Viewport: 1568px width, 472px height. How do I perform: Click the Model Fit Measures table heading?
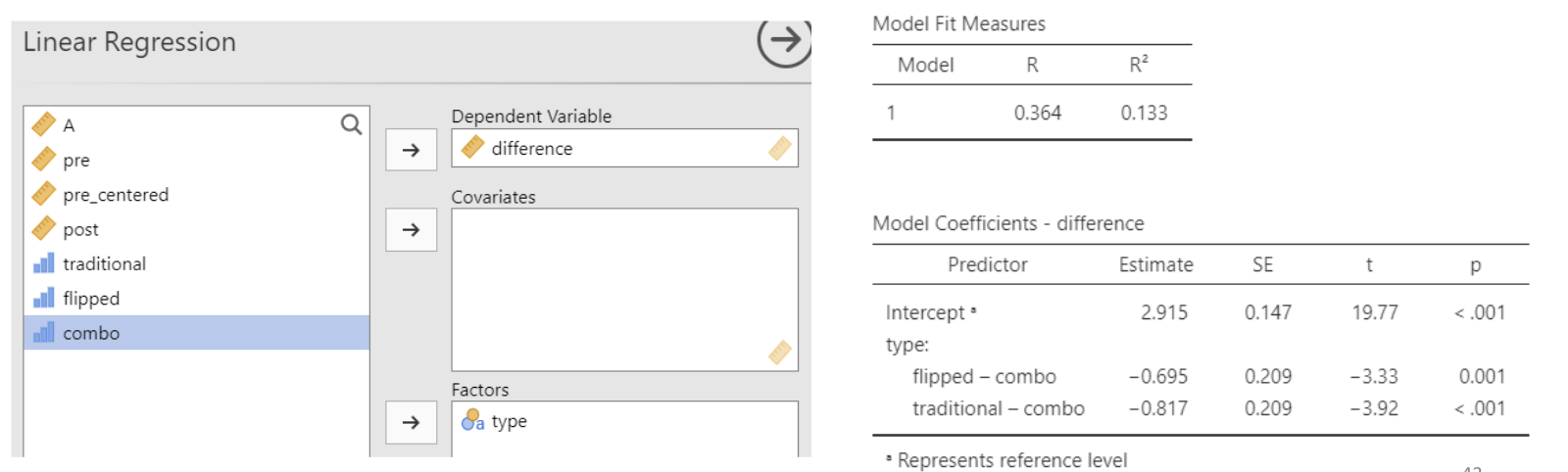(x=958, y=24)
